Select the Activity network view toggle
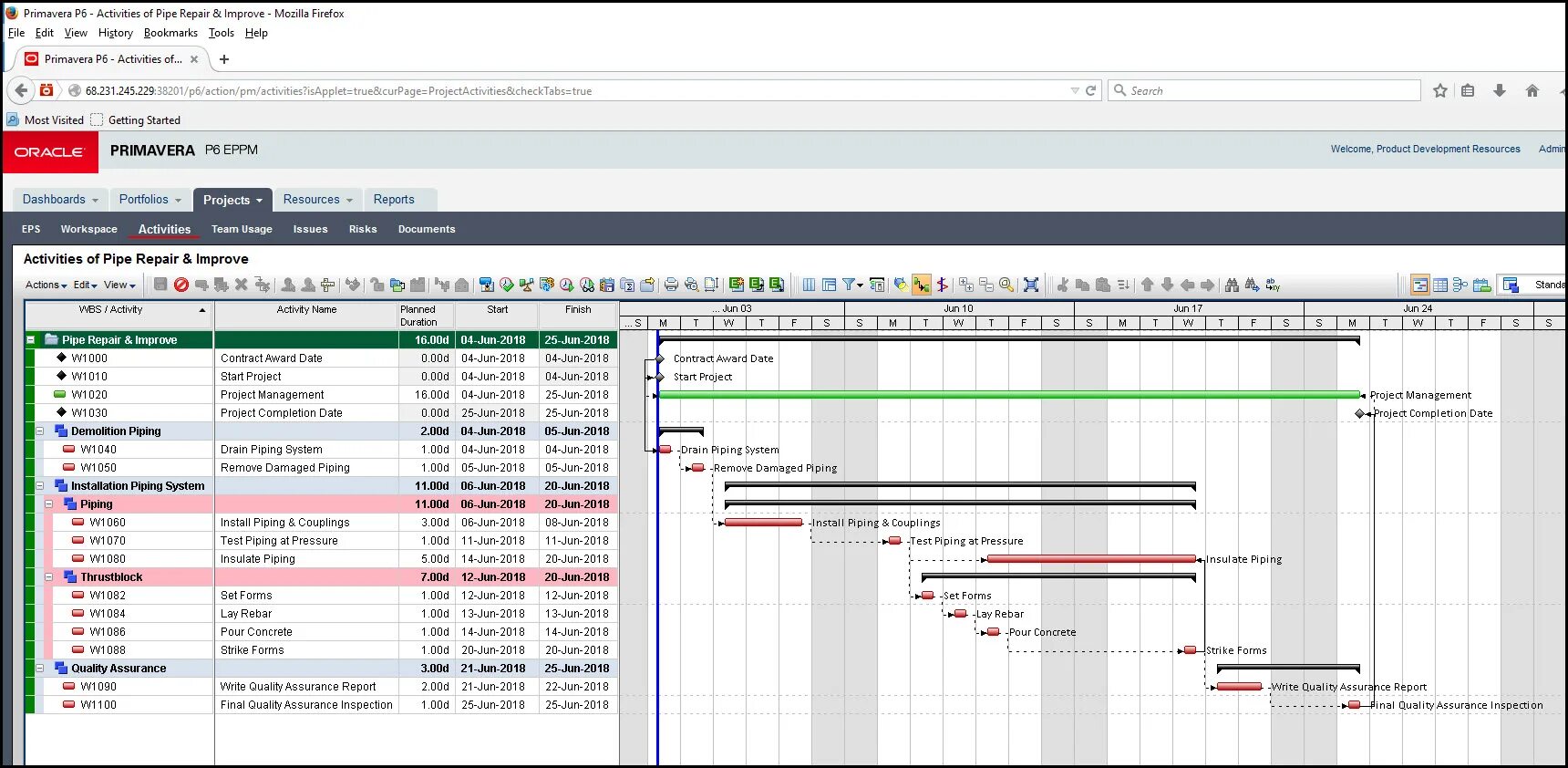1568x768 pixels. click(x=1460, y=285)
